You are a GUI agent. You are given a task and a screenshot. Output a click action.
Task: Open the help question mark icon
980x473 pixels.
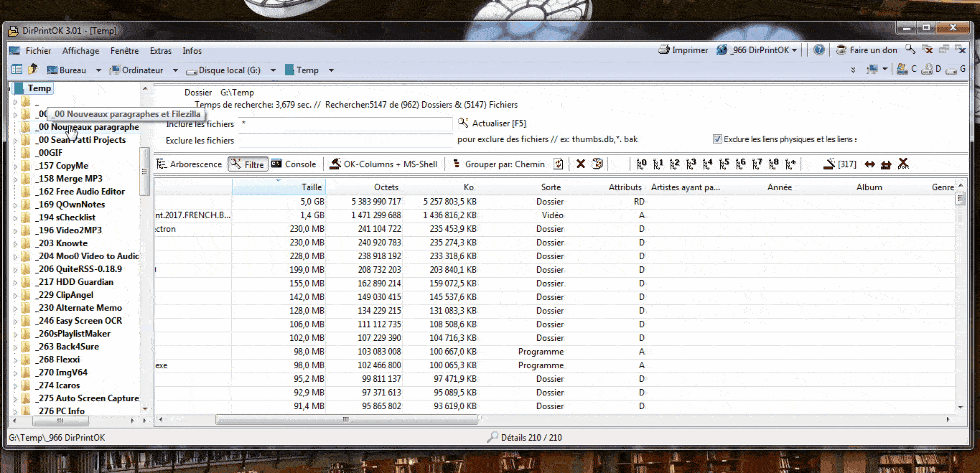click(x=819, y=51)
